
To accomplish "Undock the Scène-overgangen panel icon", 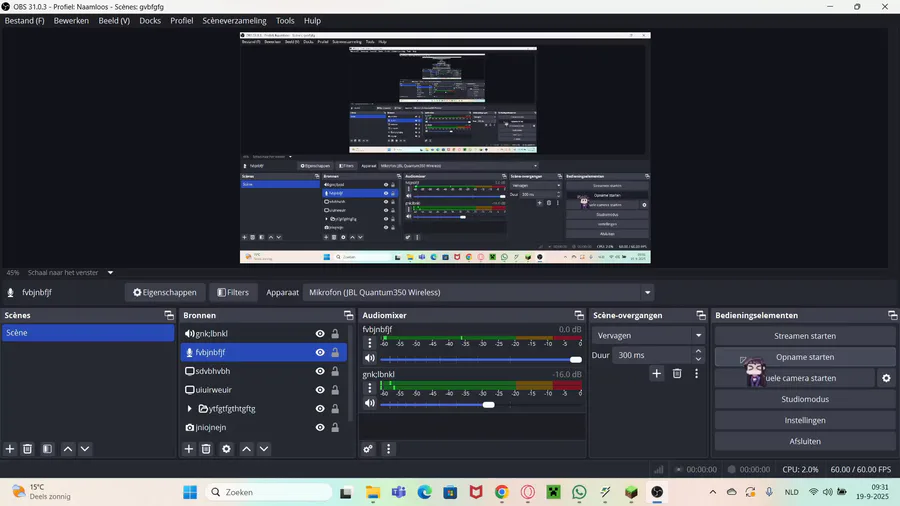I will click(x=701, y=315).
